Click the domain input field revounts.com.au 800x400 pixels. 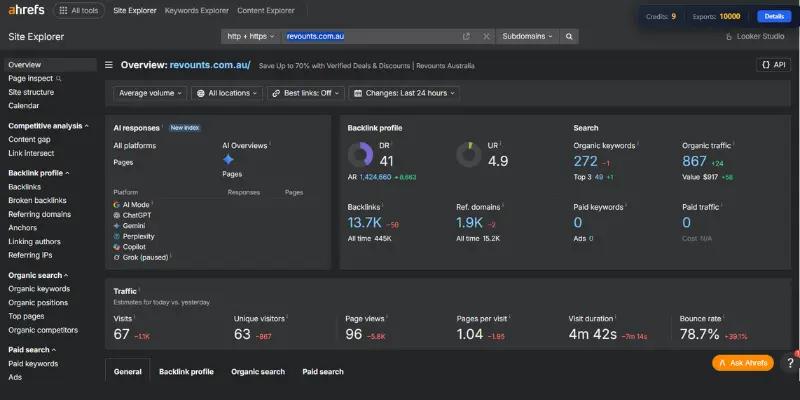coord(371,36)
